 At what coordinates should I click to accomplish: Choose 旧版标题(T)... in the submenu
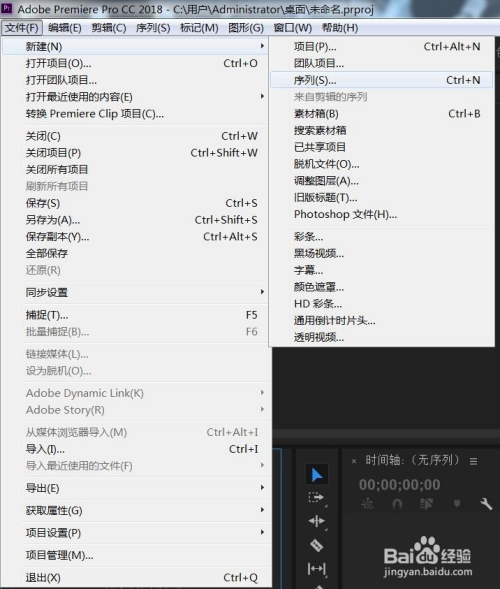[x=381, y=197]
